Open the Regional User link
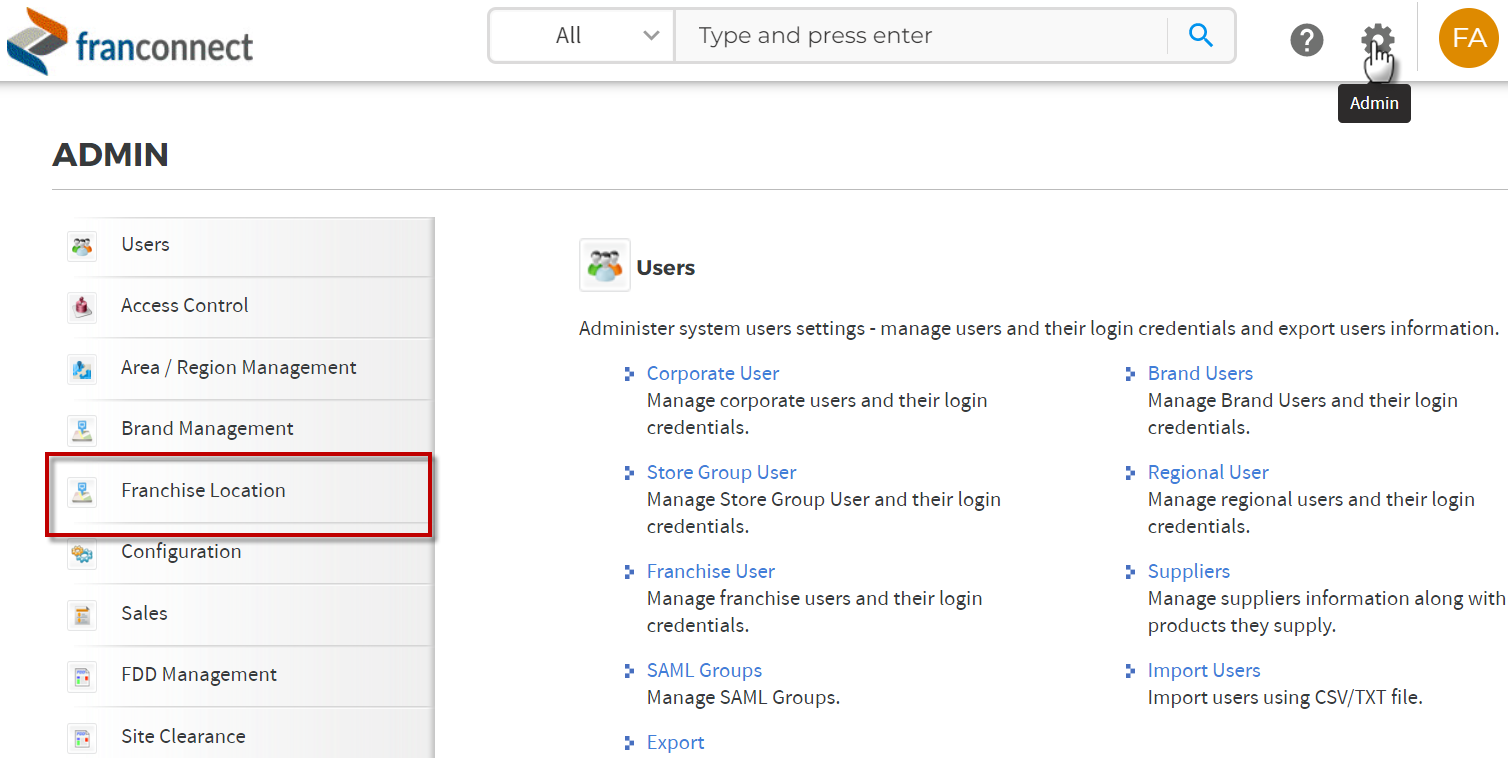This screenshot has width=1508, height=758. (1208, 472)
